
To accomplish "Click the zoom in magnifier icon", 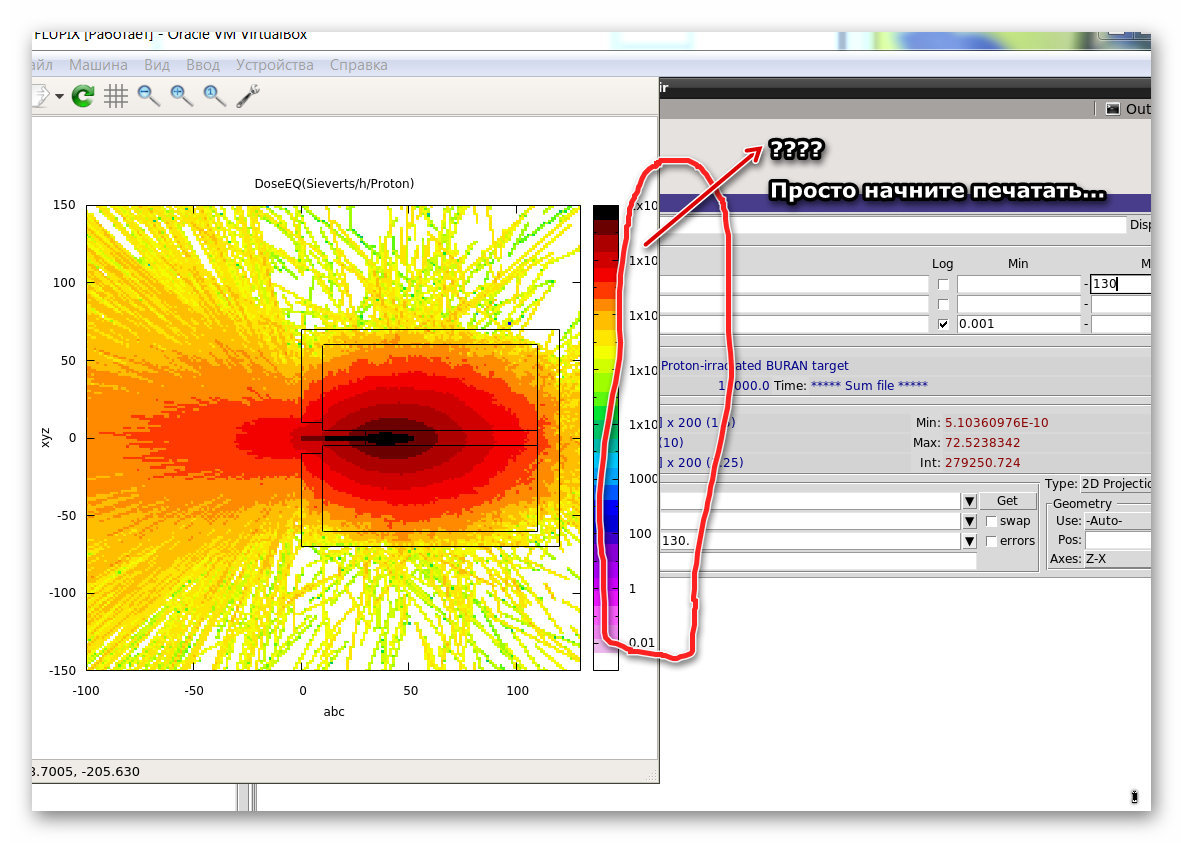I will pos(182,96).
